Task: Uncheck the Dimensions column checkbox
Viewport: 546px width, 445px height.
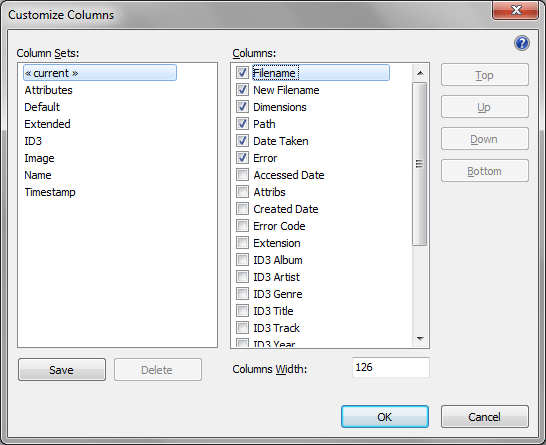Action: click(242, 107)
